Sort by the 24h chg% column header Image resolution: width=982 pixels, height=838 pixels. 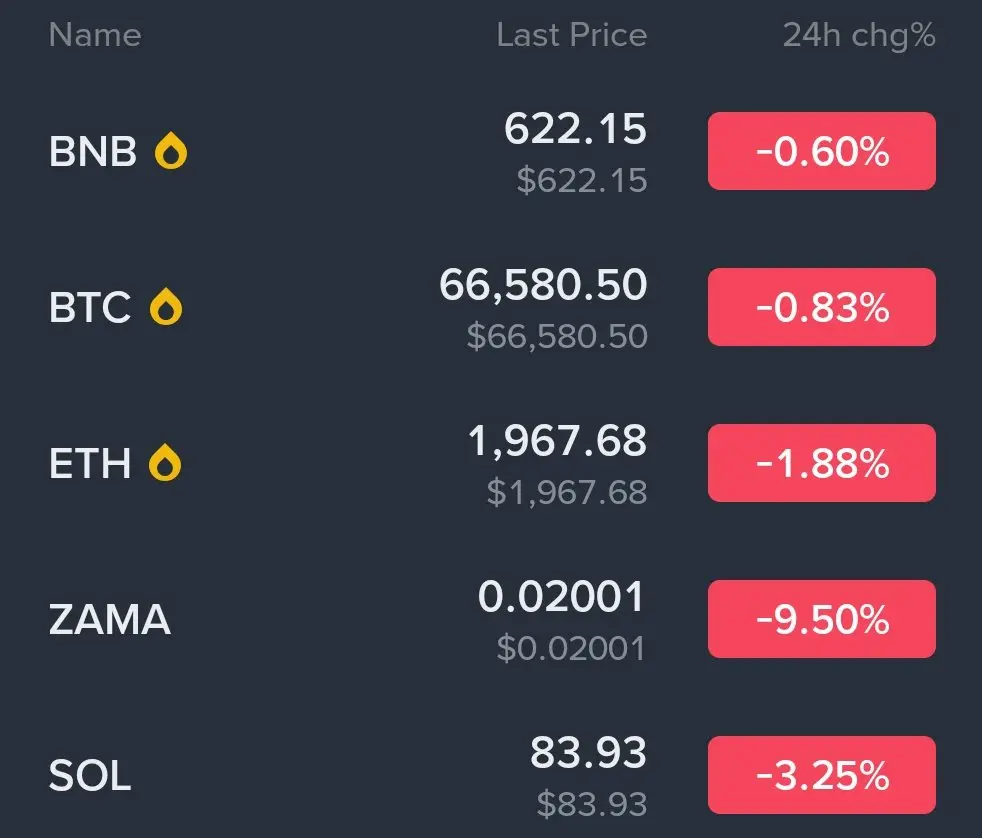pyautogui.click(x=858, y=36)
